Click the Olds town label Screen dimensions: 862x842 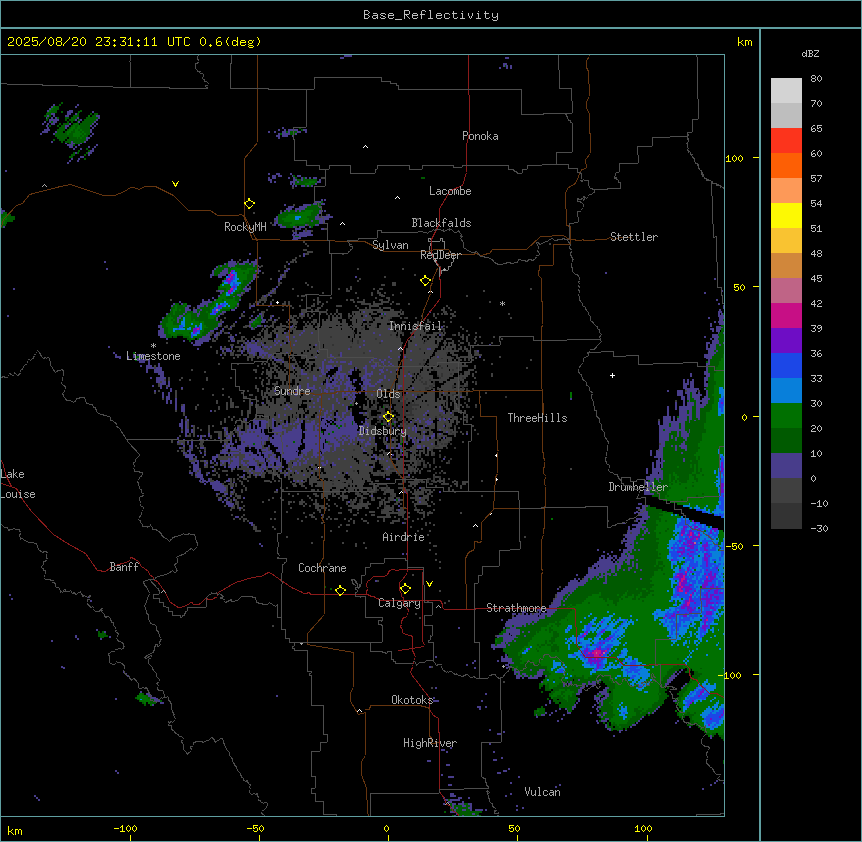[x=388, y=394]
